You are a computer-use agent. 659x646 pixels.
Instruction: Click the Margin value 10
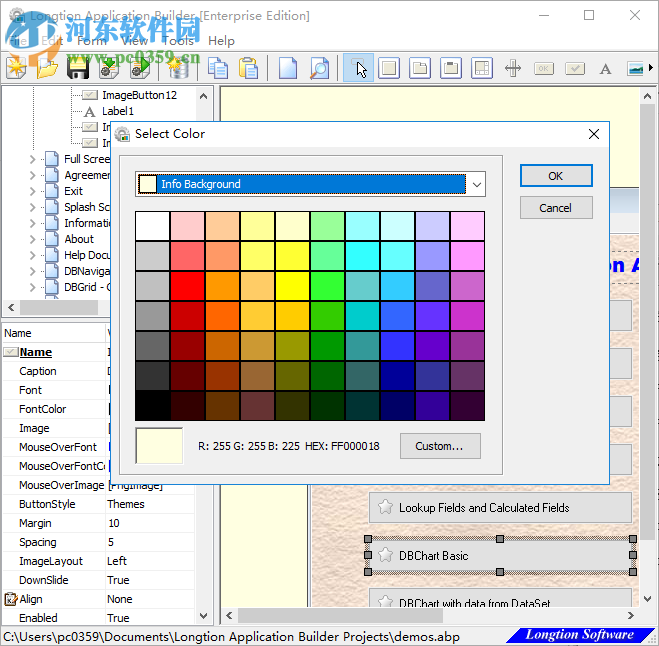click(114, 523)
